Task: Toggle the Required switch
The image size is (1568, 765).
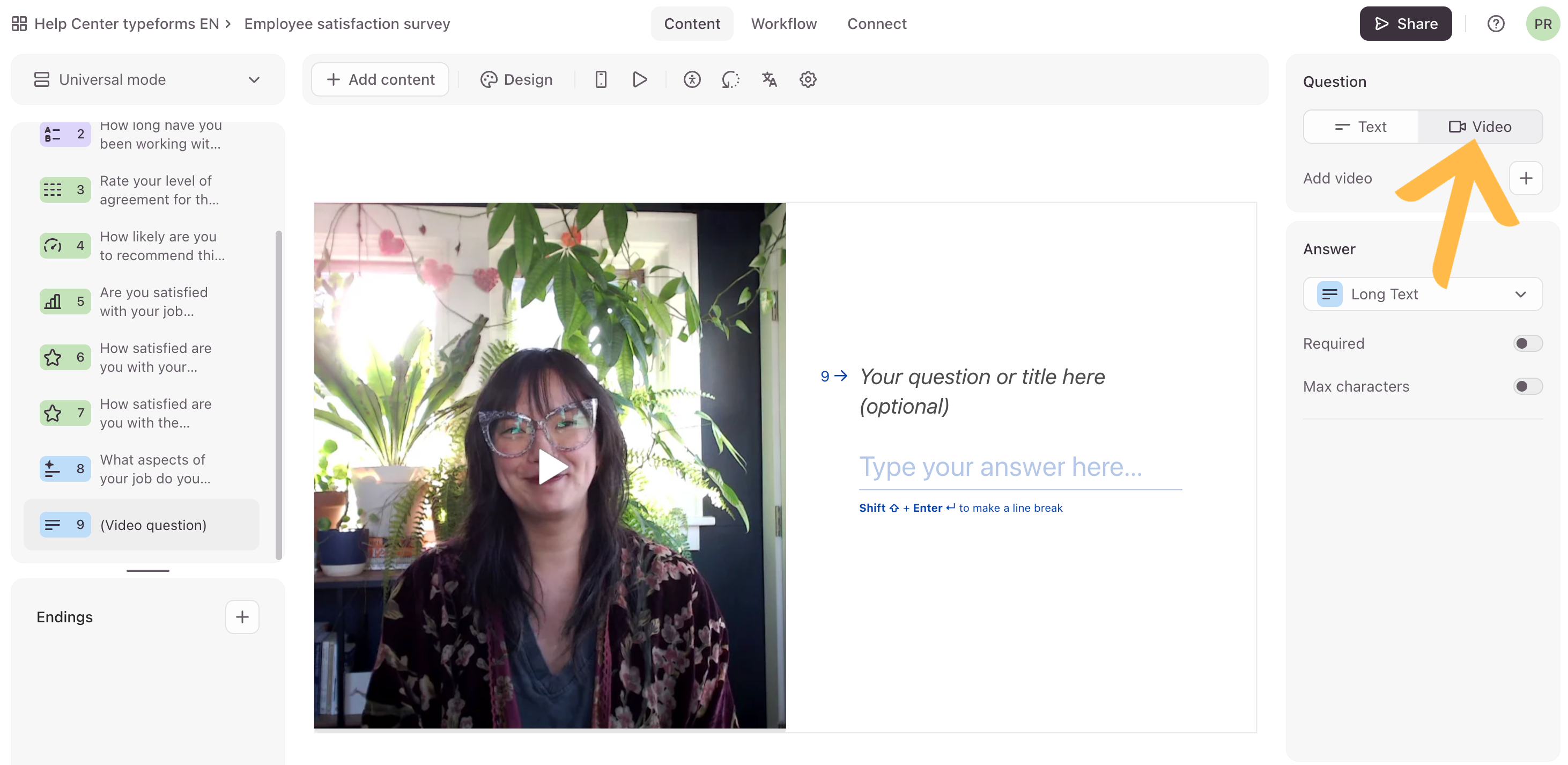Action: pos(1527,343)
